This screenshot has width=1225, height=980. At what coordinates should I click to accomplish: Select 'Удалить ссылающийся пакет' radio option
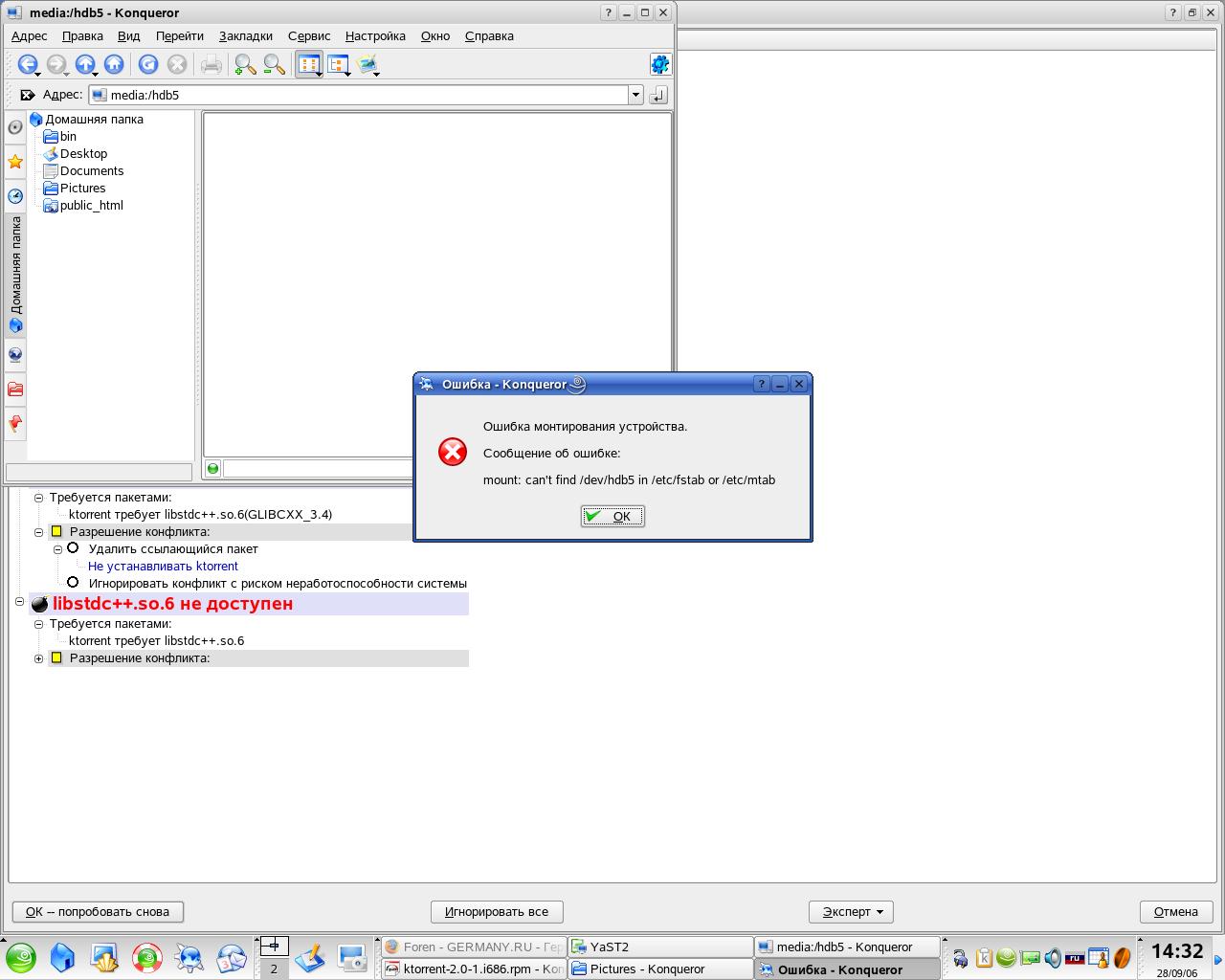tap(73, 548)
